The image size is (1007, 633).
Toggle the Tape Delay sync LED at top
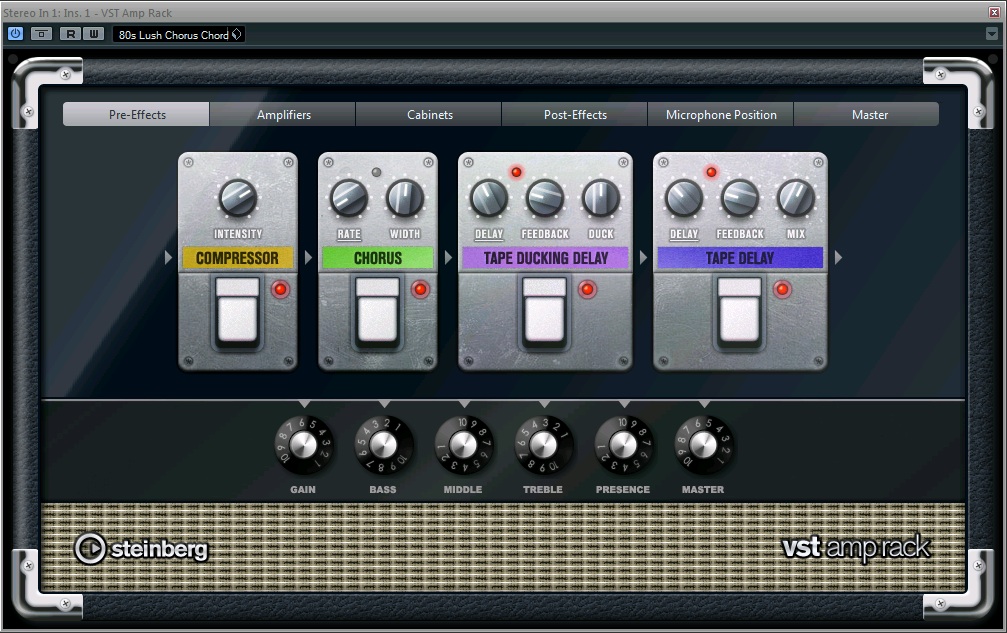click(x=711, y=172)
